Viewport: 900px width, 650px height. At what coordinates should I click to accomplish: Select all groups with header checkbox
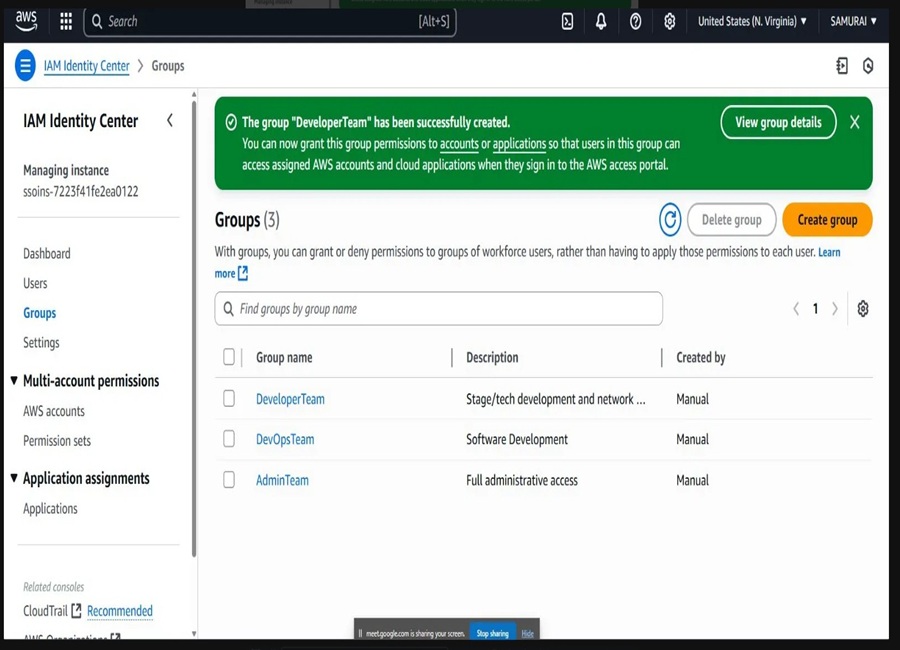(x=229, y=357)
